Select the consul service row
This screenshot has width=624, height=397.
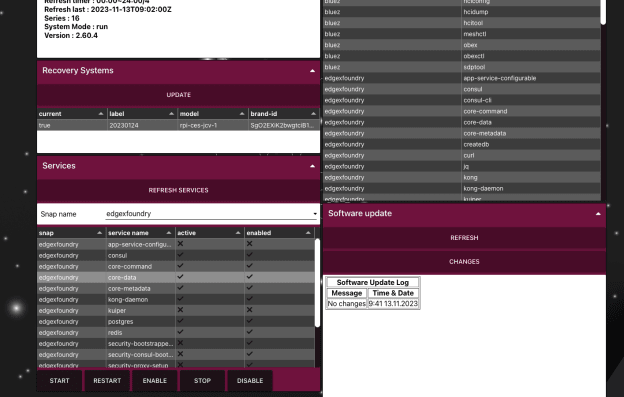coord(176,255)
